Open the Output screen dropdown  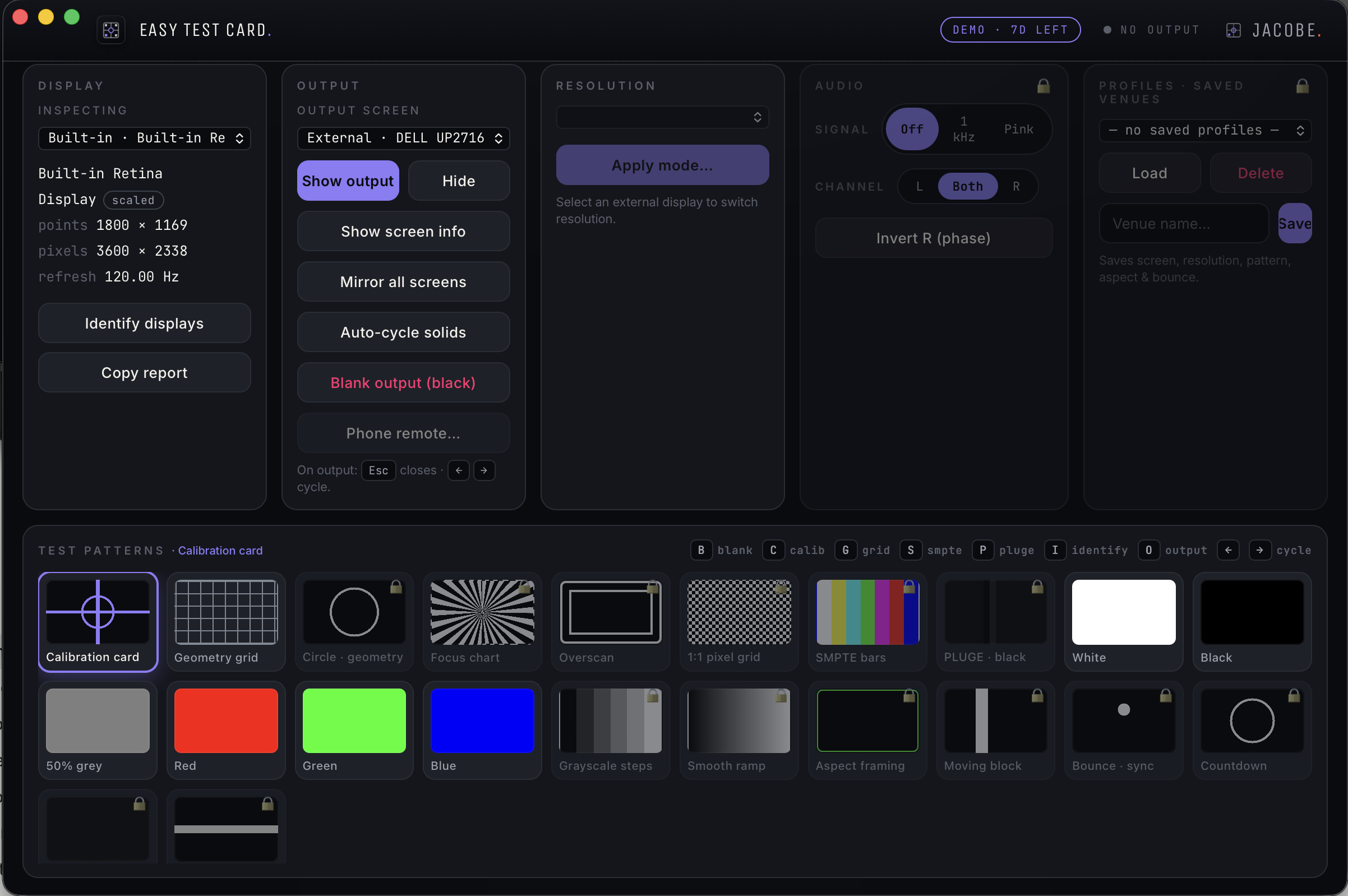coord(403,138)
